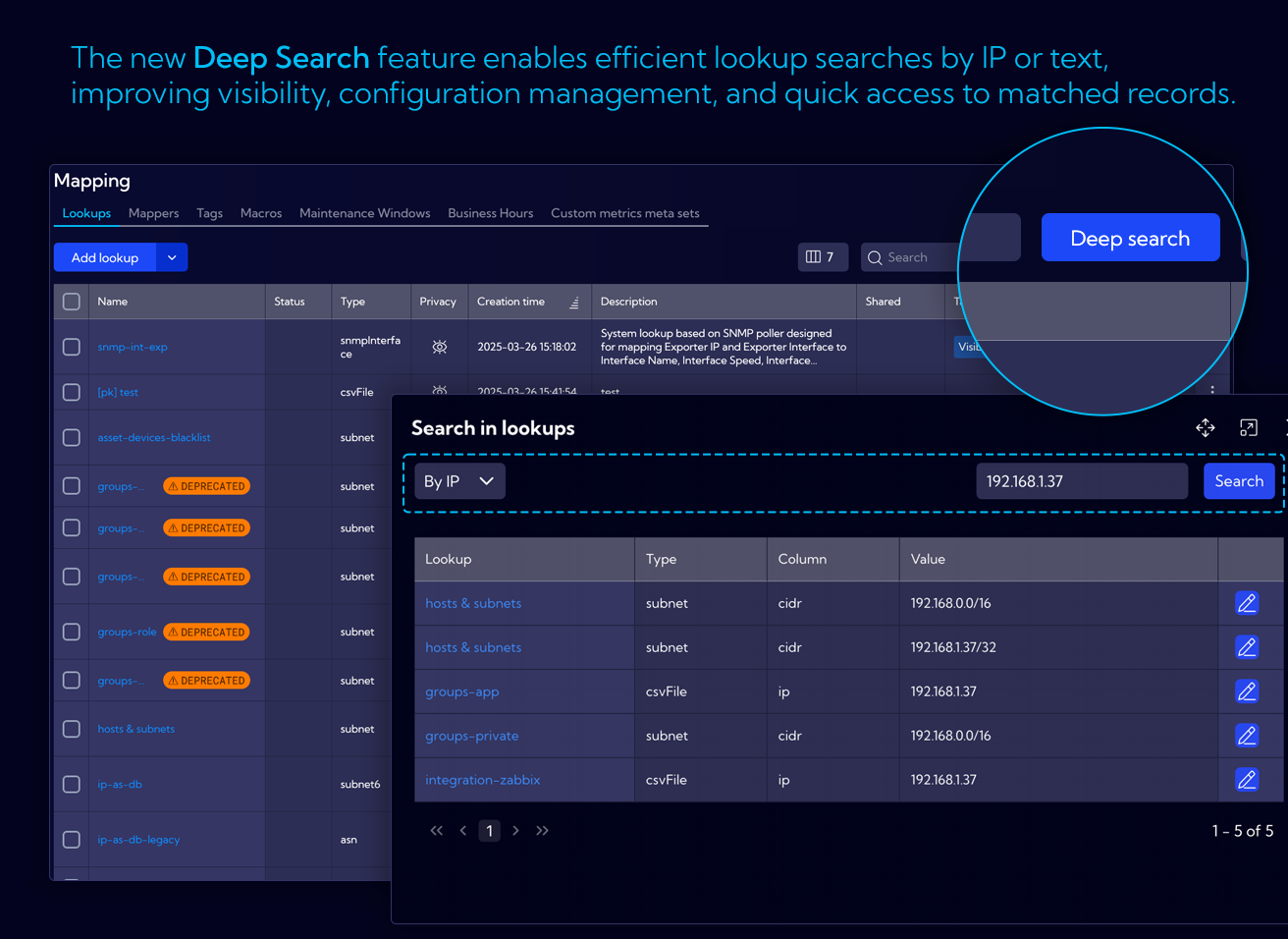Viewport: 1288px width, 939px height.
Task: Check the groups-role row checkbox
Action: point(72,632)
